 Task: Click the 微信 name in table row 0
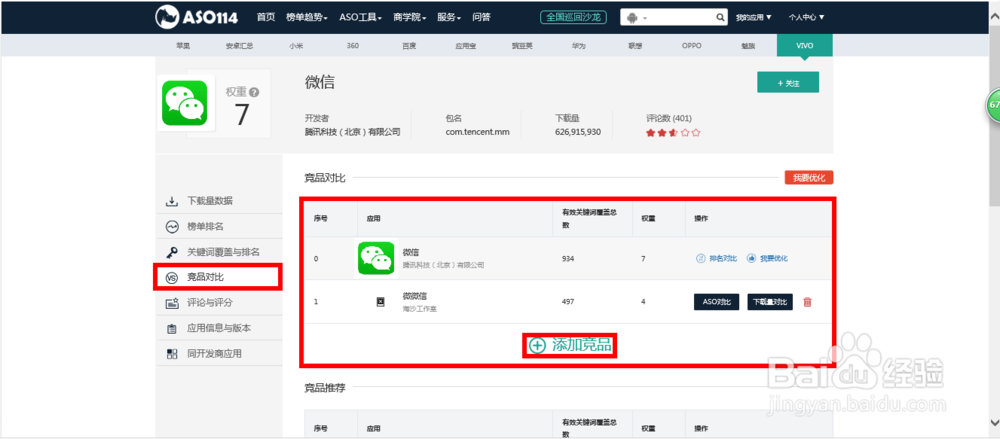411,253
